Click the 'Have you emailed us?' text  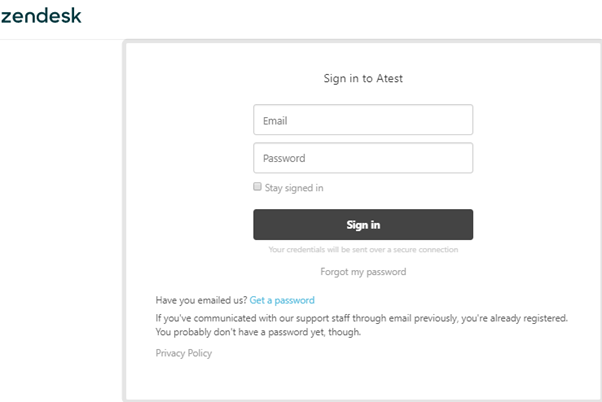coord(201,300)
